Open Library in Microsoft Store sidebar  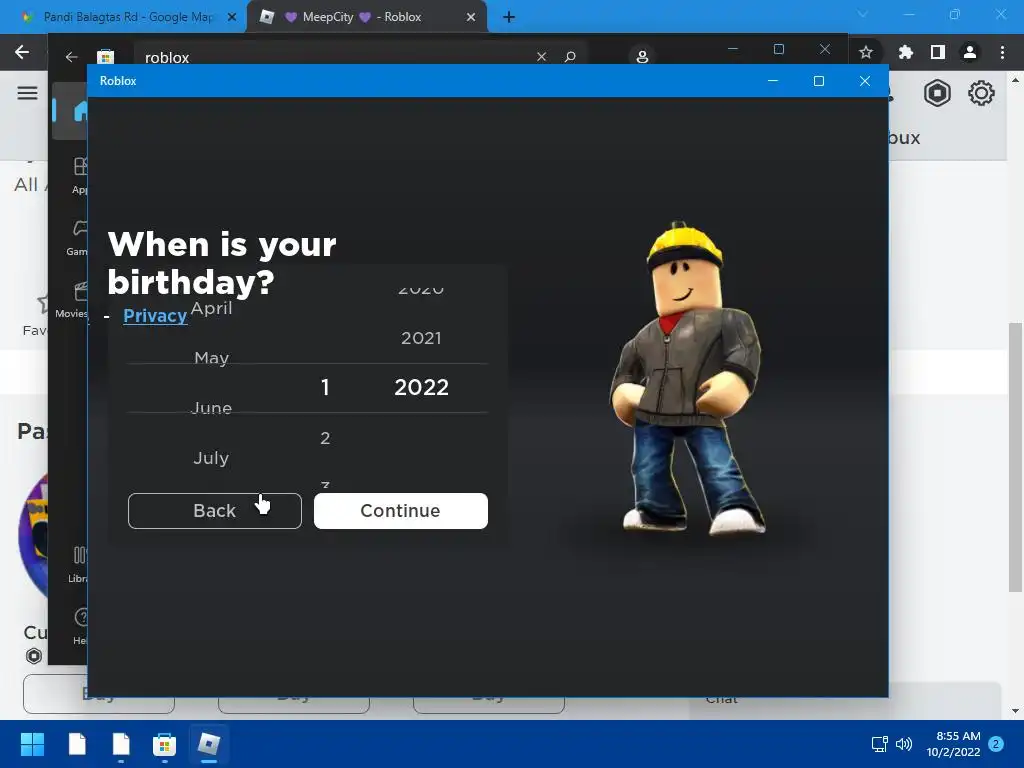click(77, 565)
